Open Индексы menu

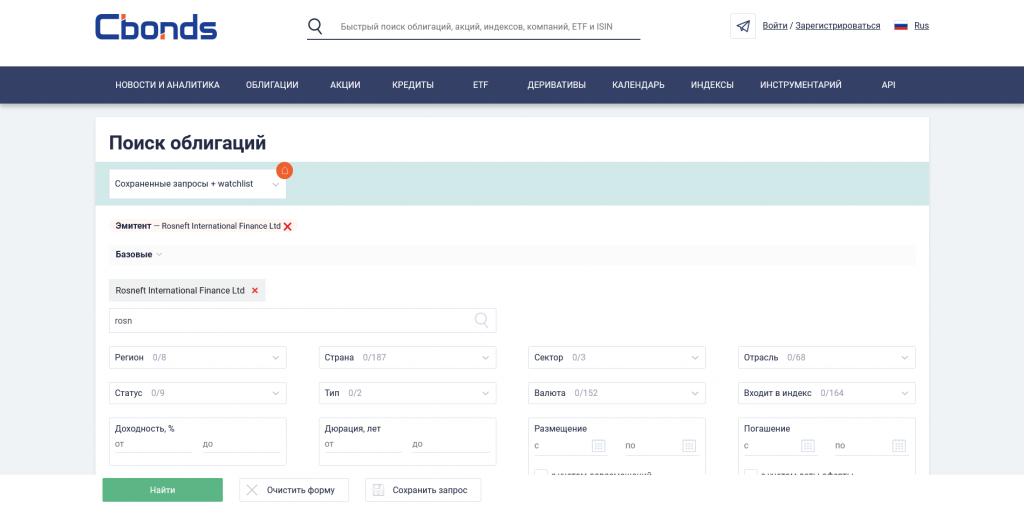click(712, 85)
